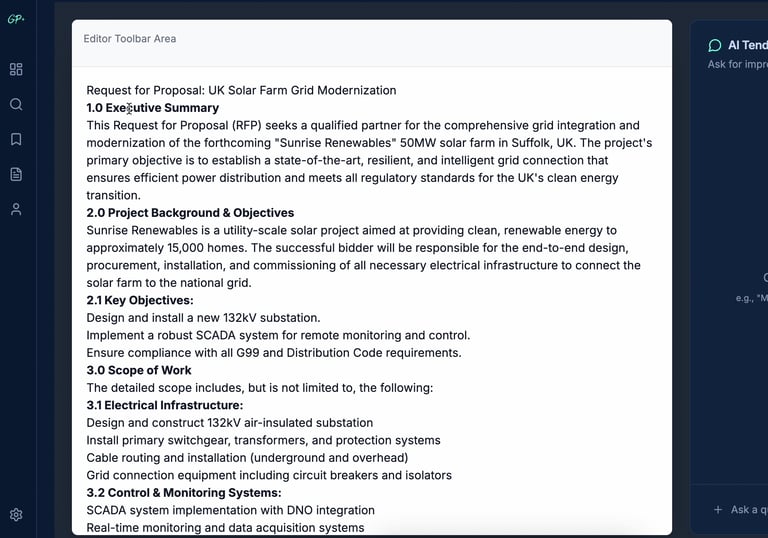The image size is (768, 538).
Task: Click the line about the robust SCADA system
Action: [278, 335]
